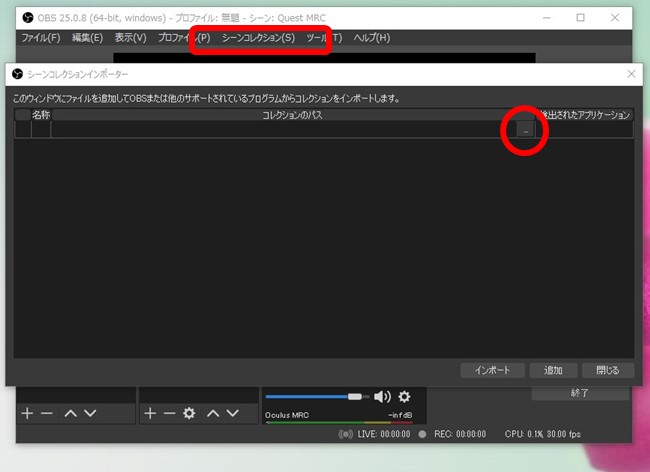This screenshot has width=650, height=472.
Task: Minimize the OBS main window
Action: [x=547, y=18]
